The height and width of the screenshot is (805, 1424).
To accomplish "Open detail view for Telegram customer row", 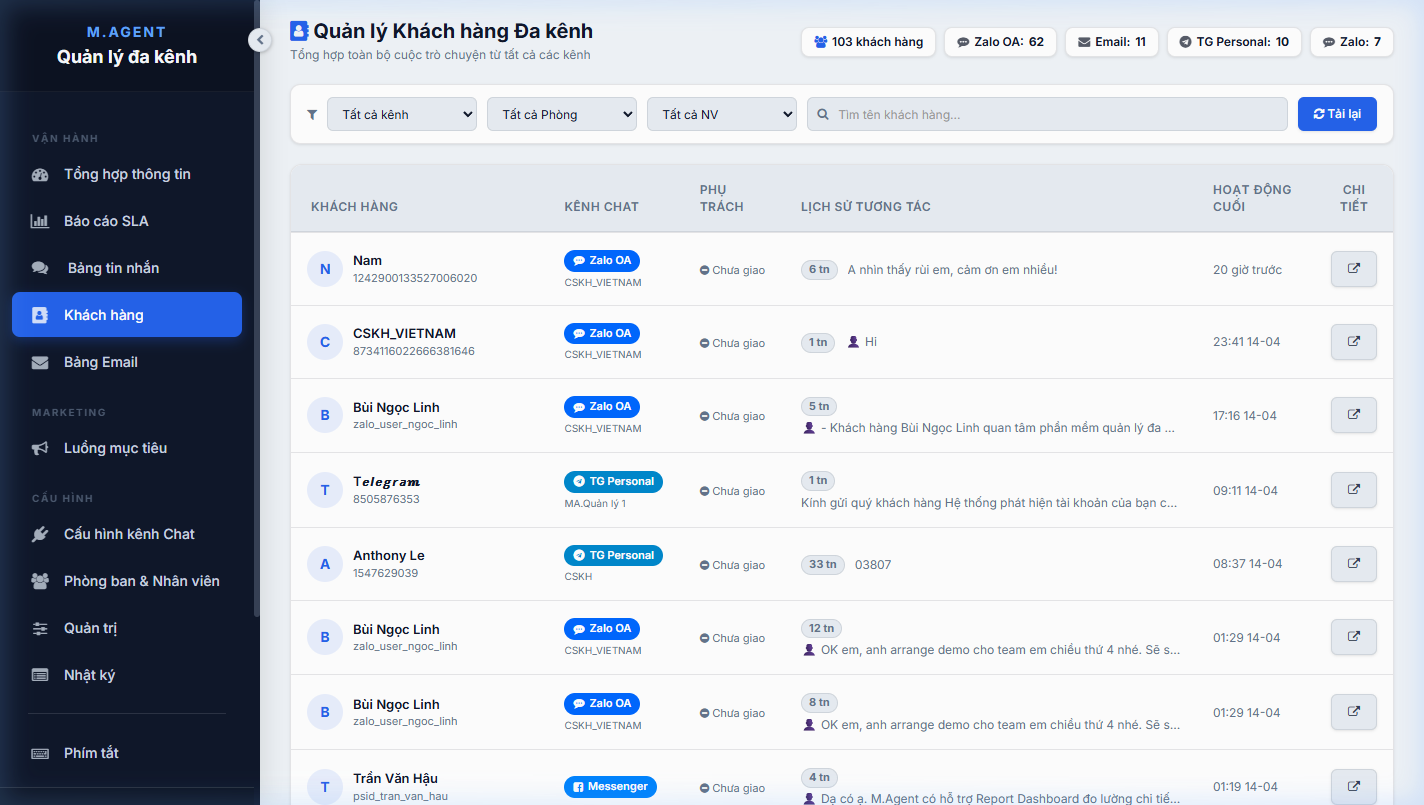I will [x=1353, y=490].
